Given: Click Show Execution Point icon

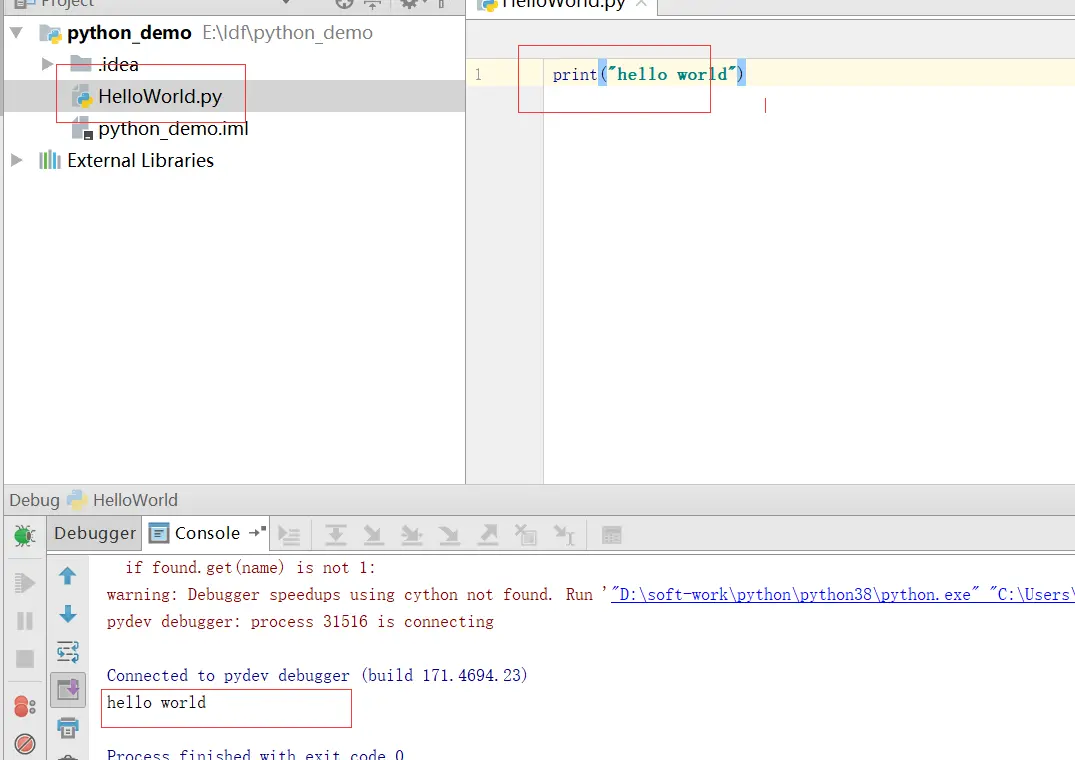Looking at the screenshot, I should pyautogui.click(x=289, y=535).
